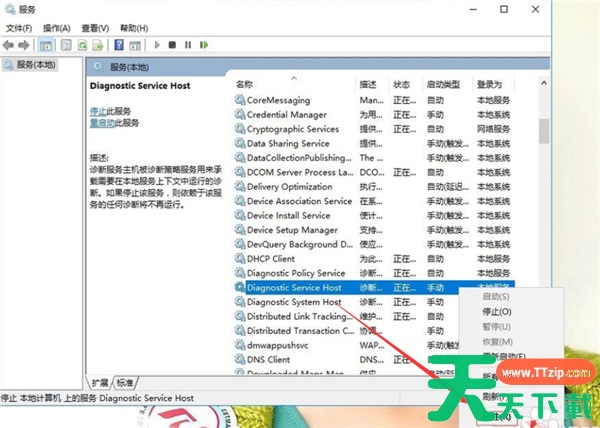Select the DCOM Server Process La... row

coord(373,172)
